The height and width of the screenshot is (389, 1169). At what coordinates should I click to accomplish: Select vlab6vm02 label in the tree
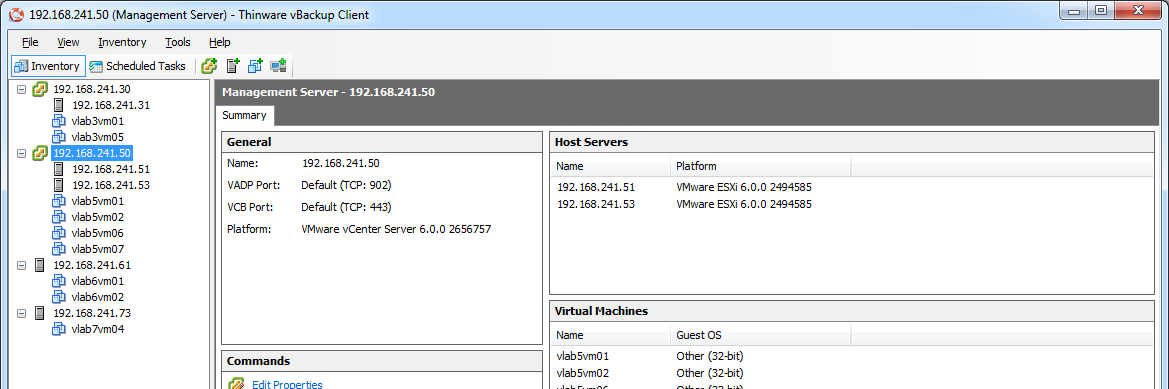click(x=97, y=297)
